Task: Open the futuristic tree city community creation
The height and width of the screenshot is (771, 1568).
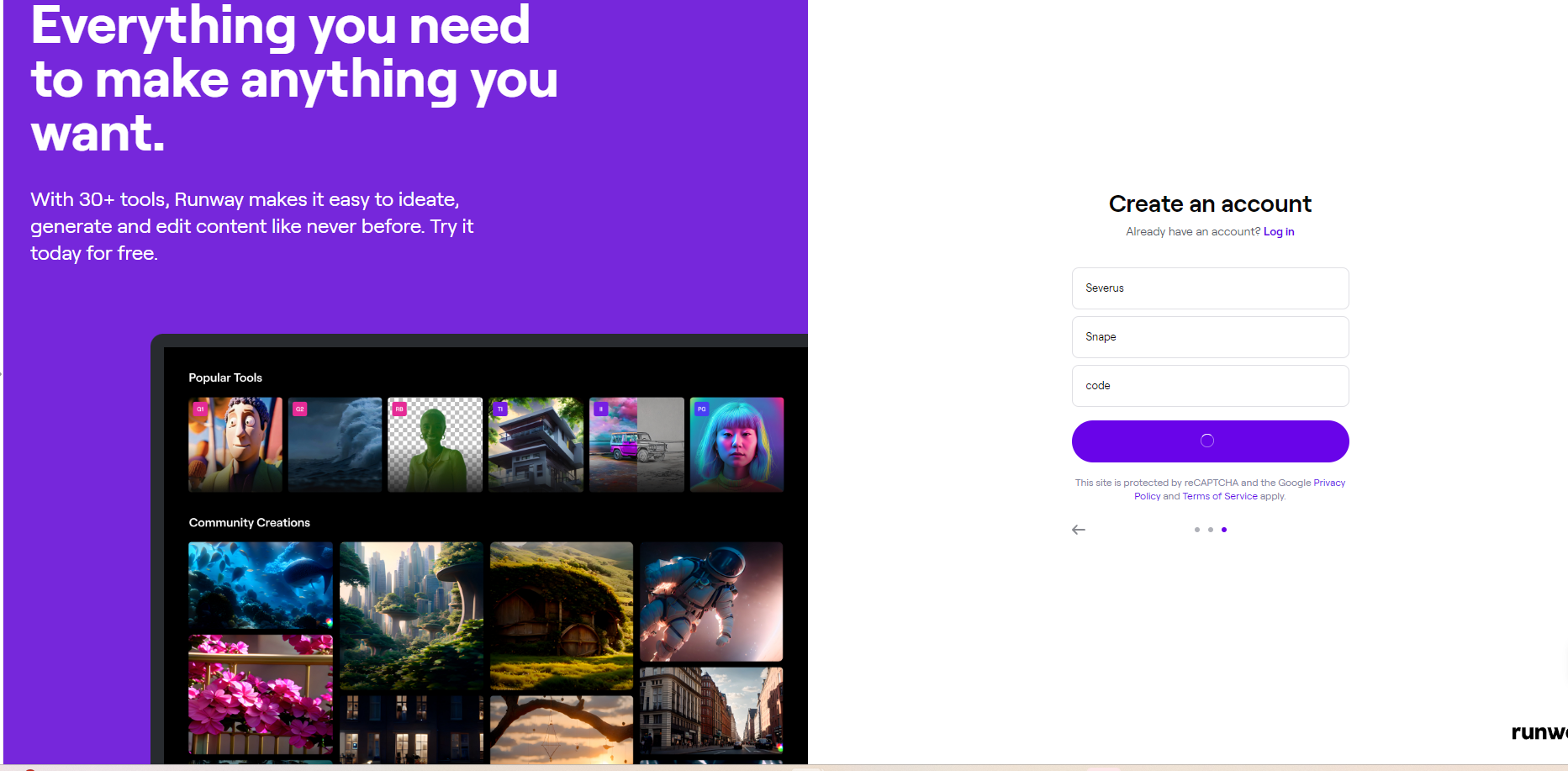Action: tap(411, 616)
